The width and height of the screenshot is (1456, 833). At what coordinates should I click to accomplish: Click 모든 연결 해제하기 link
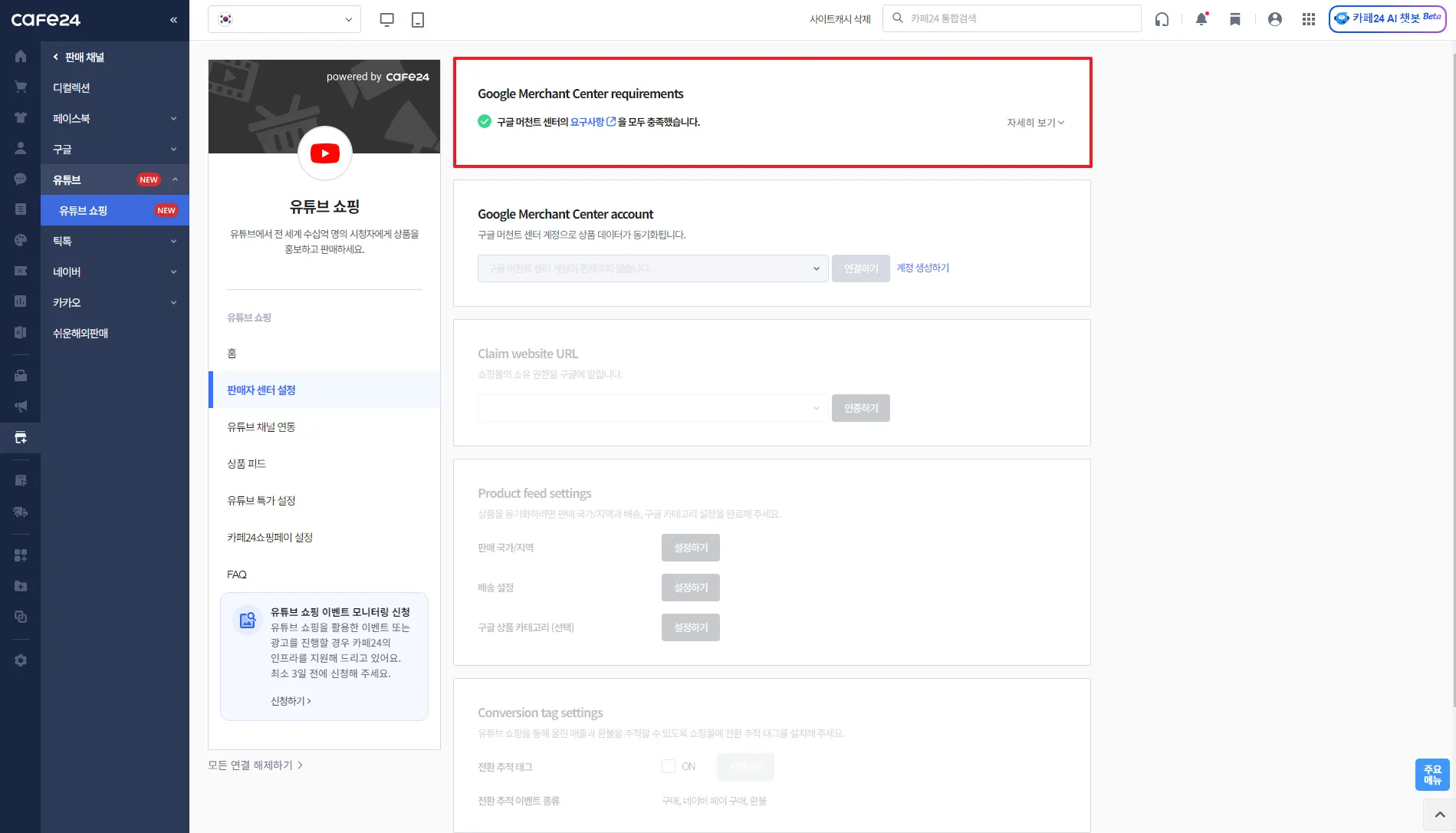255,765
